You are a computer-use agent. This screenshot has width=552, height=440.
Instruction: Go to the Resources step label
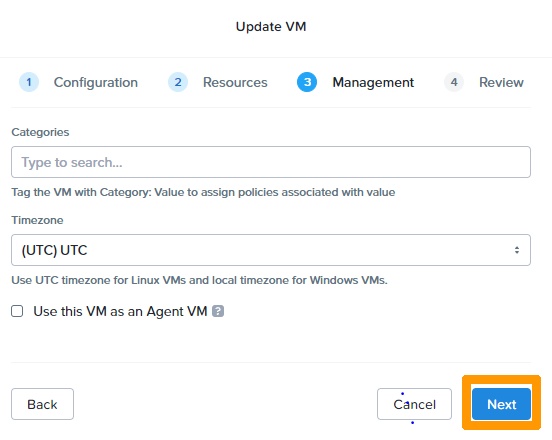[235, 82]
